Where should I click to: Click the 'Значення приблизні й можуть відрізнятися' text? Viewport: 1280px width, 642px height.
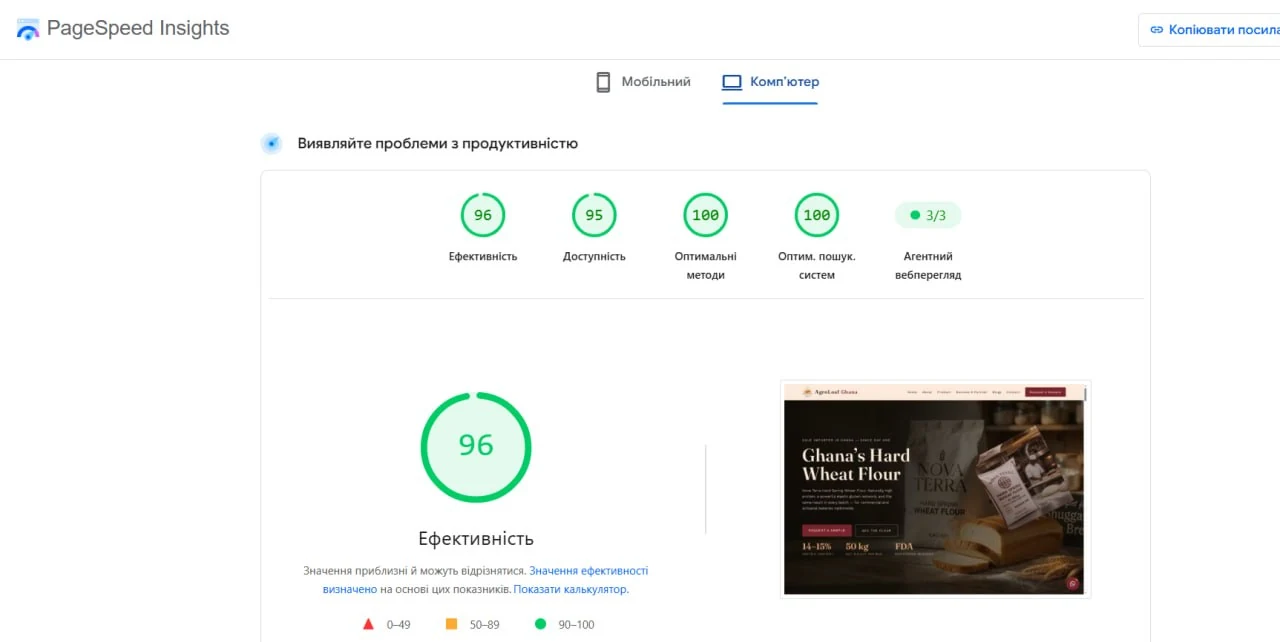(x=415, y=571)
